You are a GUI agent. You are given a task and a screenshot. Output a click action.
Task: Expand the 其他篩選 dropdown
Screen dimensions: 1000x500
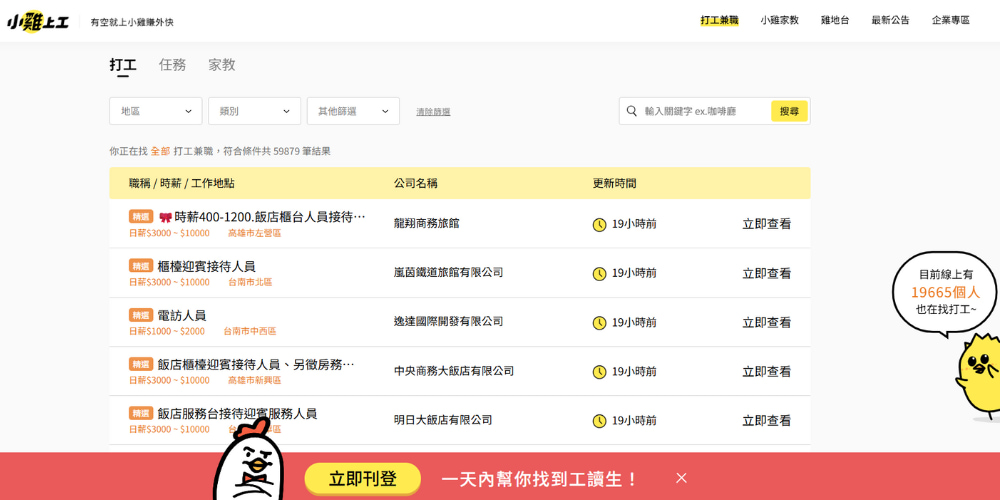pos(353,111)
